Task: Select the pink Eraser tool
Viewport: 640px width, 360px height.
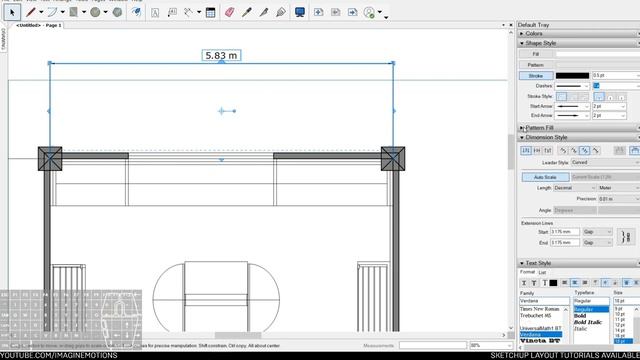Action: coord(230,12)
